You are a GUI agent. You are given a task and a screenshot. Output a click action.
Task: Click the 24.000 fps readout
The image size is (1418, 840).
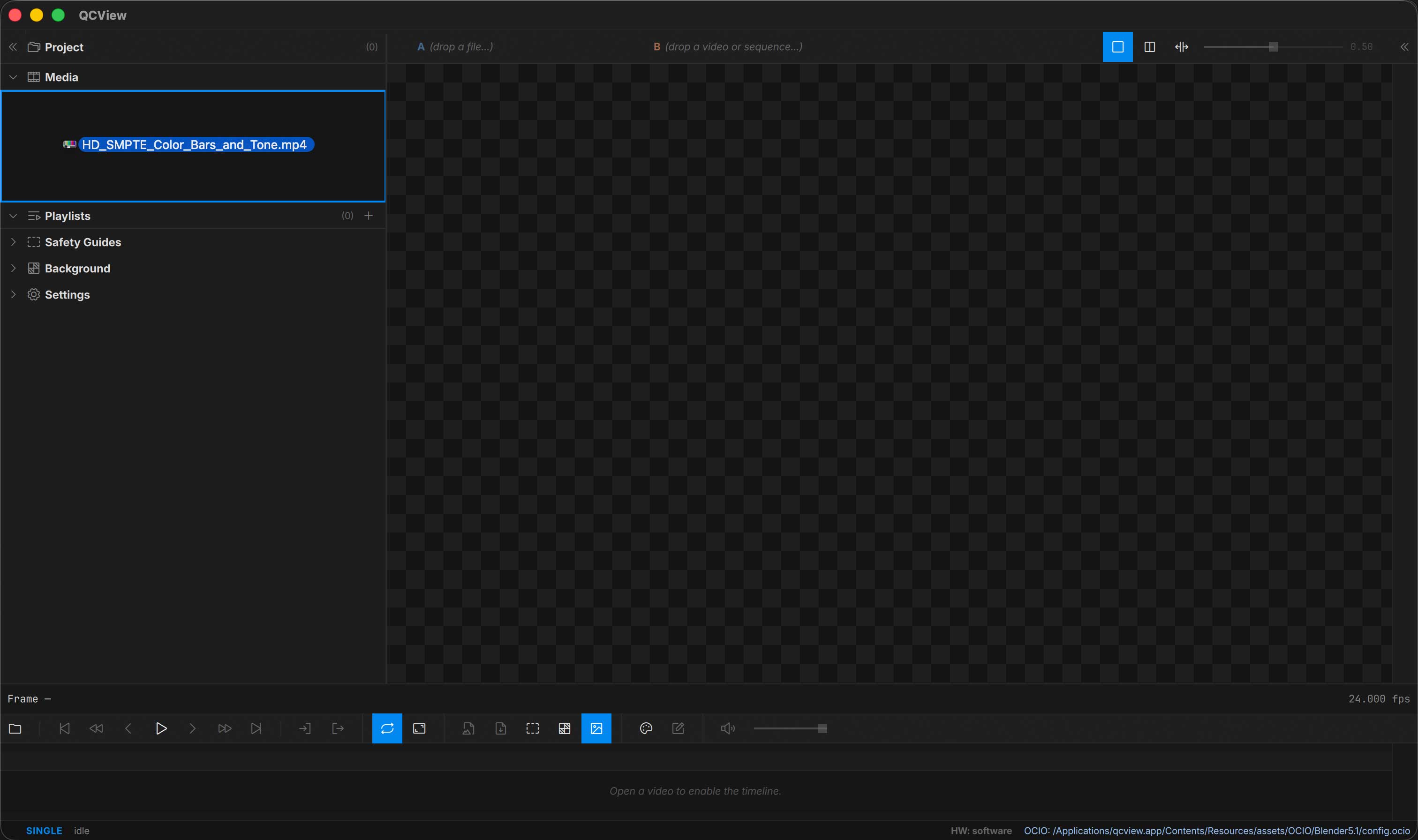[x=1379, y=699]
